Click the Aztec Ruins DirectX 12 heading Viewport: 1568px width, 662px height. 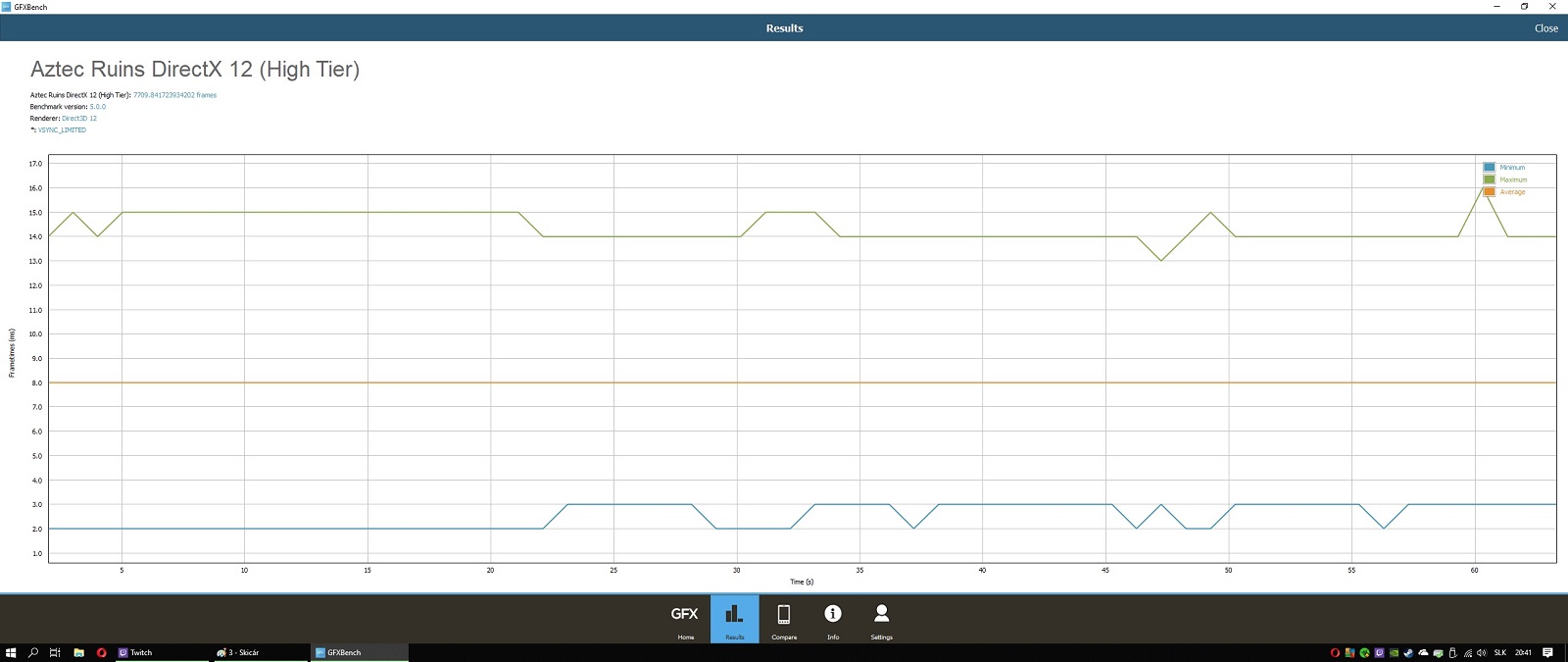point(194,70)
